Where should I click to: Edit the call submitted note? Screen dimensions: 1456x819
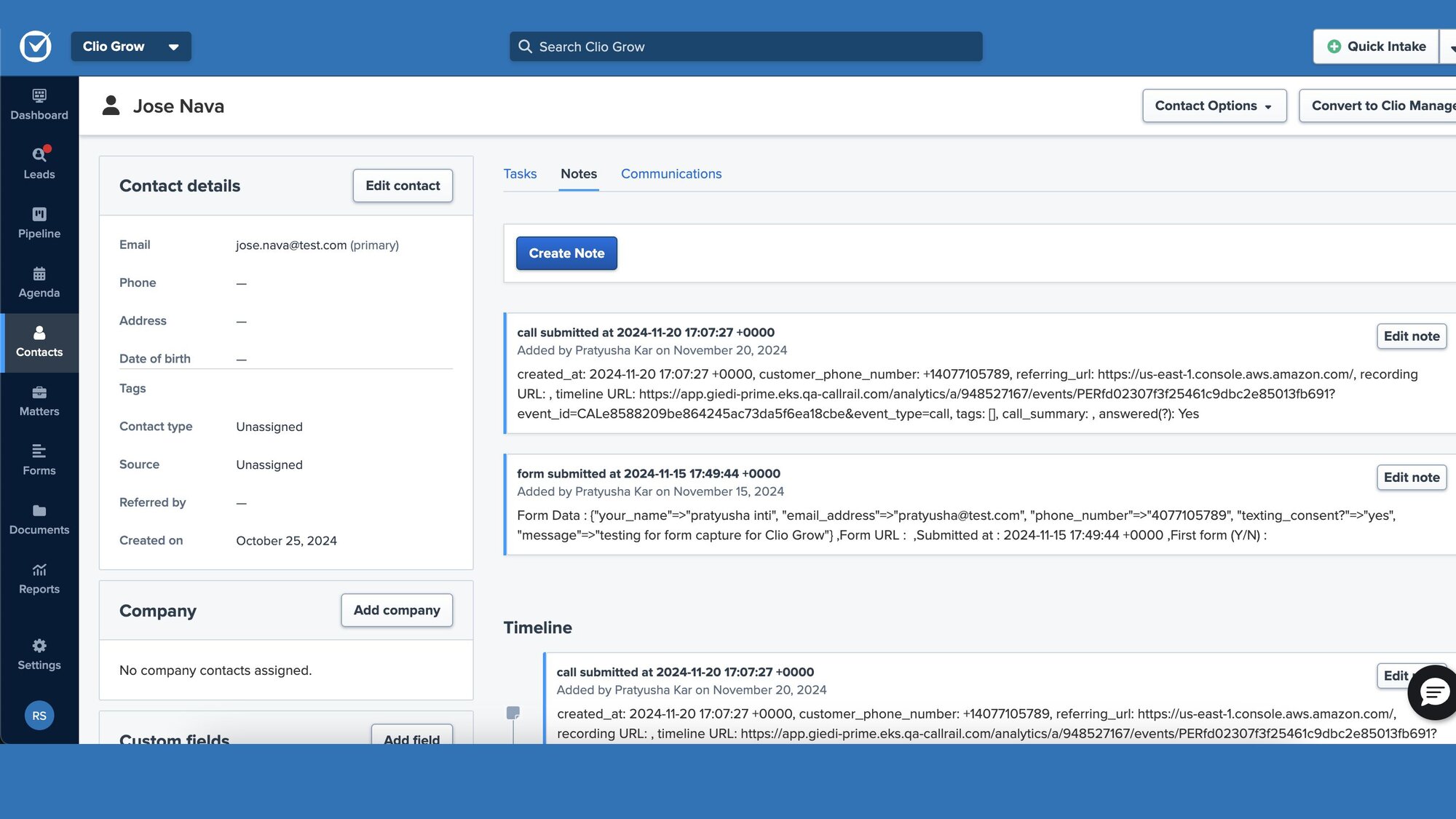click(x=1411, y=336)
